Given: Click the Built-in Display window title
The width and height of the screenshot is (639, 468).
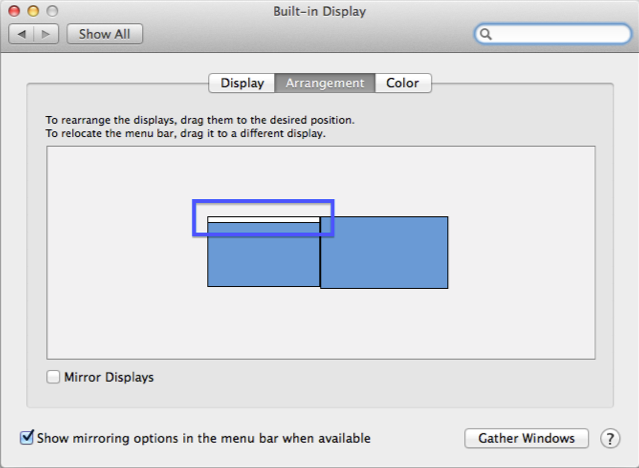Looking at the screenshot, I should pos(319,11).
